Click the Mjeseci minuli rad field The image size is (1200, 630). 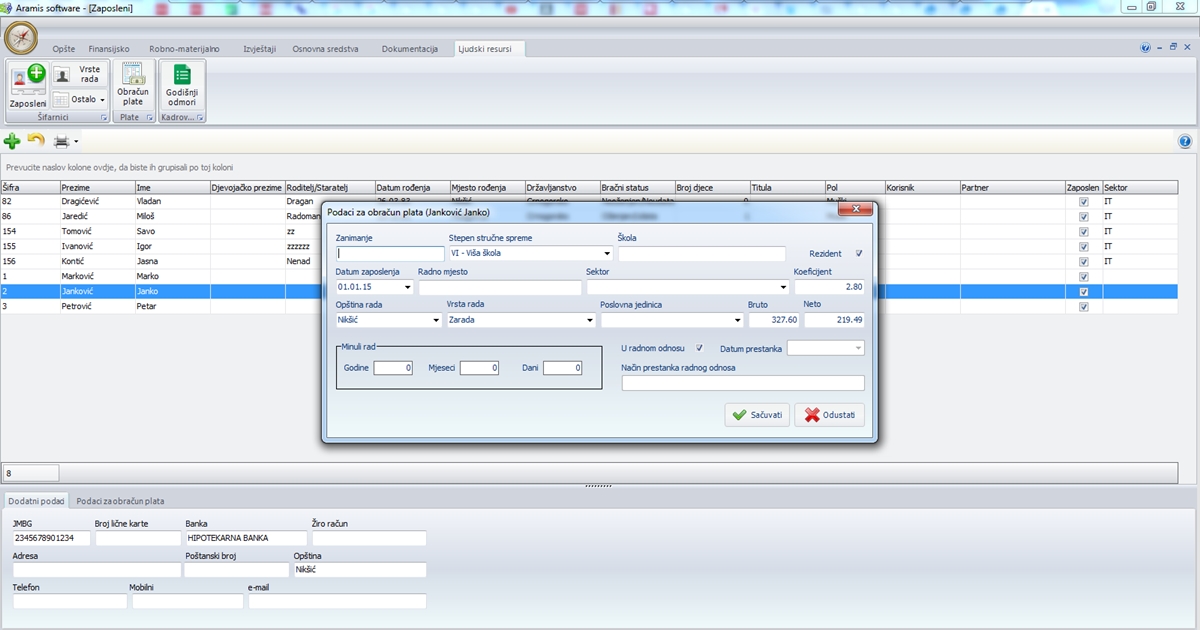point(479,368)
